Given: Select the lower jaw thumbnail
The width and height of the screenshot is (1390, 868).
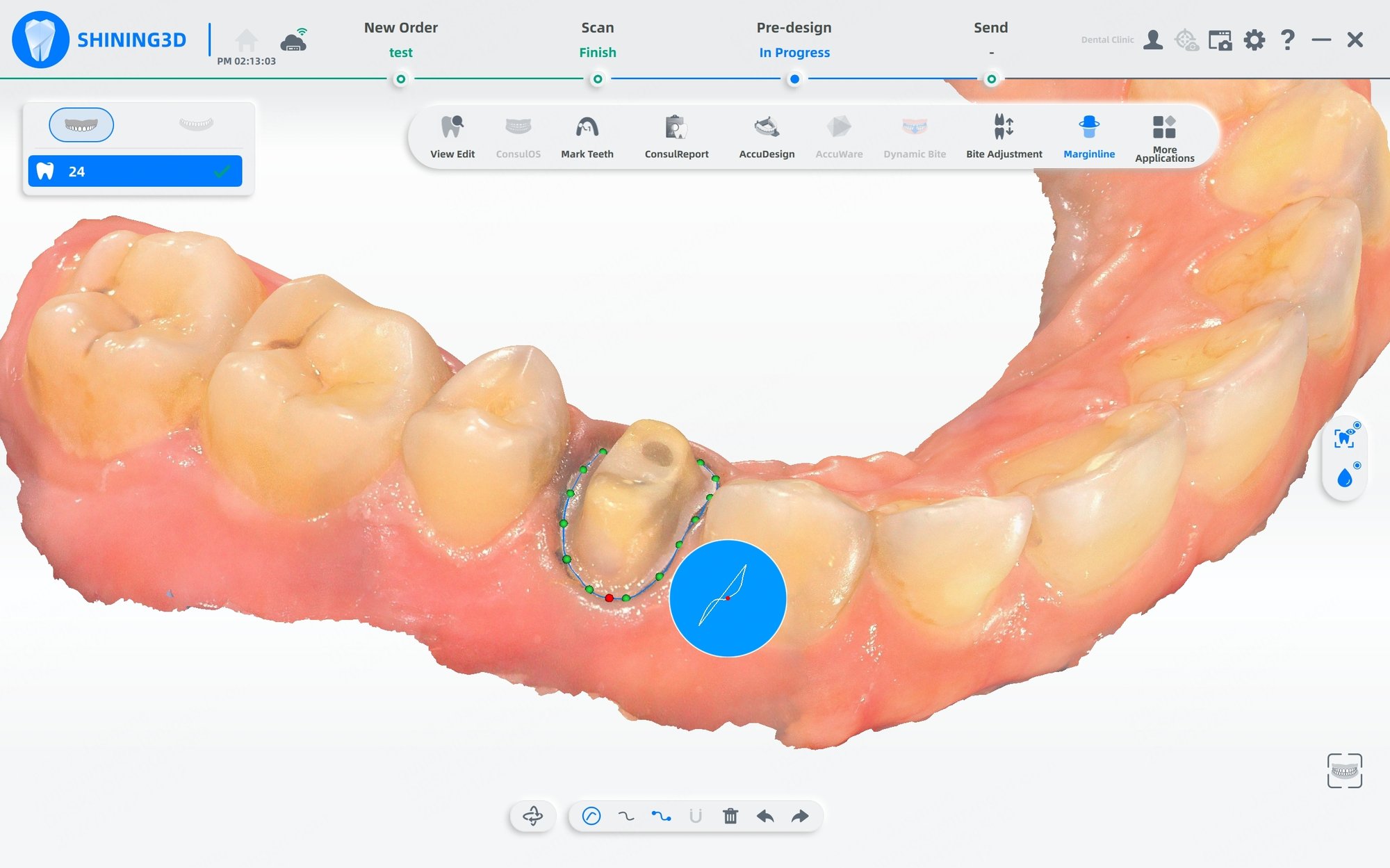Looking at the screenshot, I should point(196,124).
